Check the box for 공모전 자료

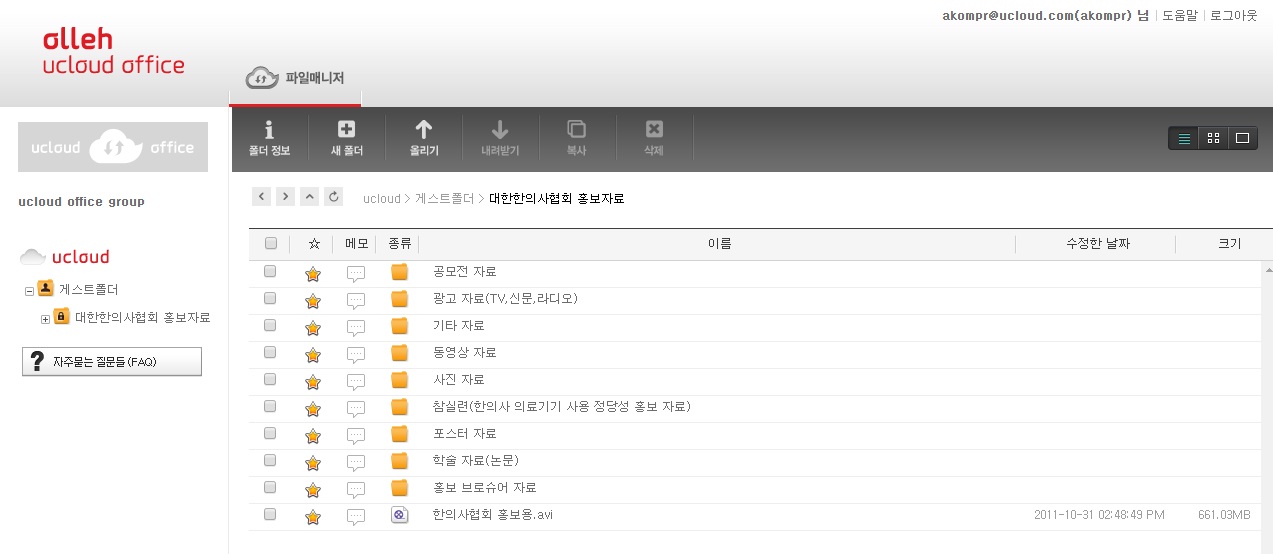pyautogui.click(x=270, y=272)
